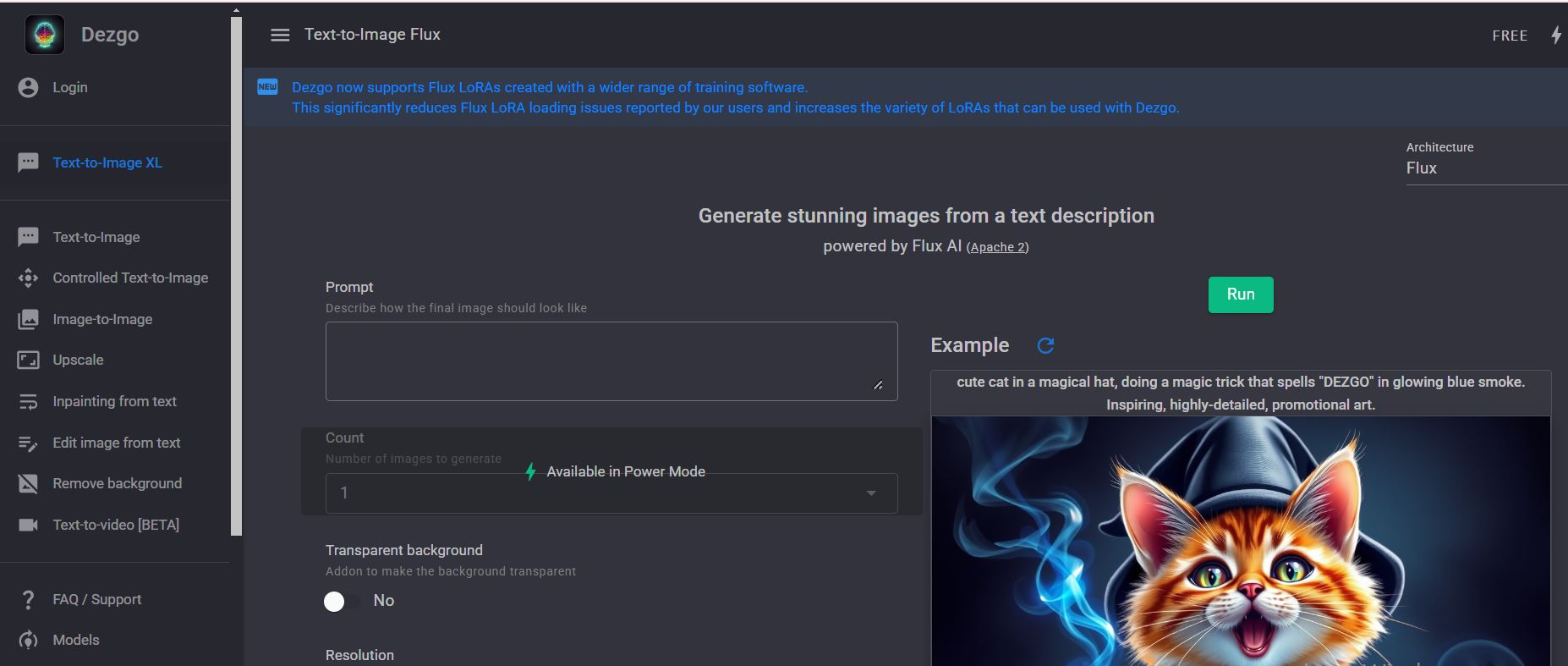Image resolution: width=1568 pixels, height=666 pixels.
Task: Click the 'Available in Power Mode' text
Action: (626, 471)
